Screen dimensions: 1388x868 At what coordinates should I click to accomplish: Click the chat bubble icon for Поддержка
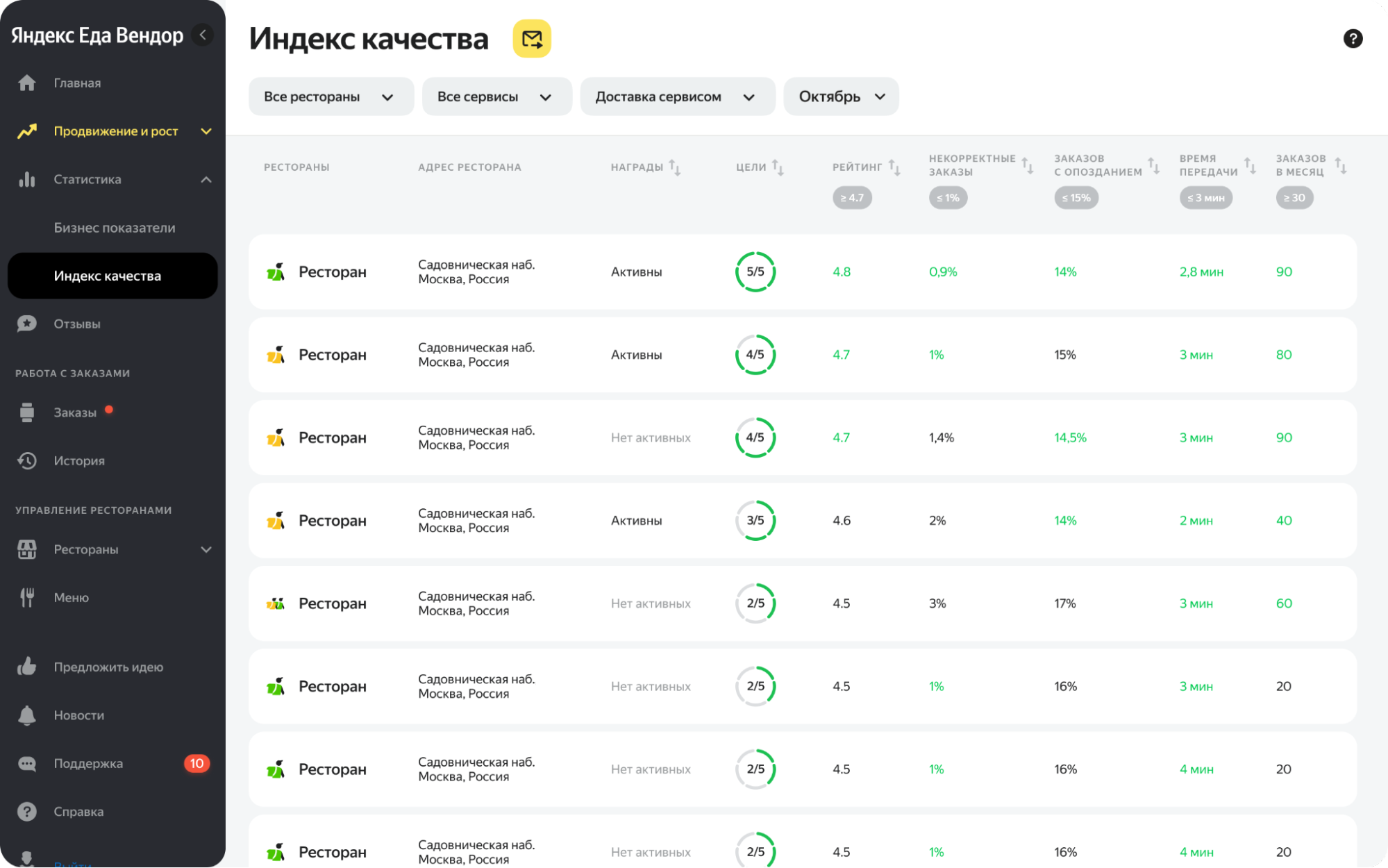click(27, 764)
